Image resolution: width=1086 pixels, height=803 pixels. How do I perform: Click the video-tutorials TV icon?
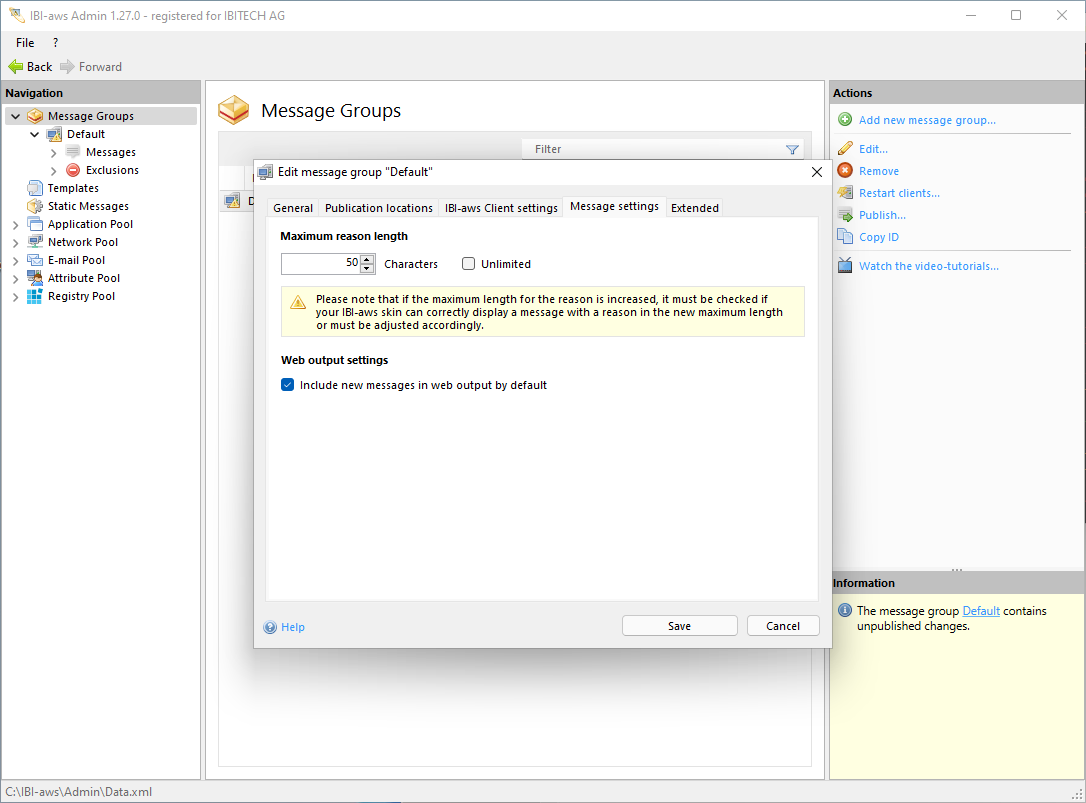point(845,266)
